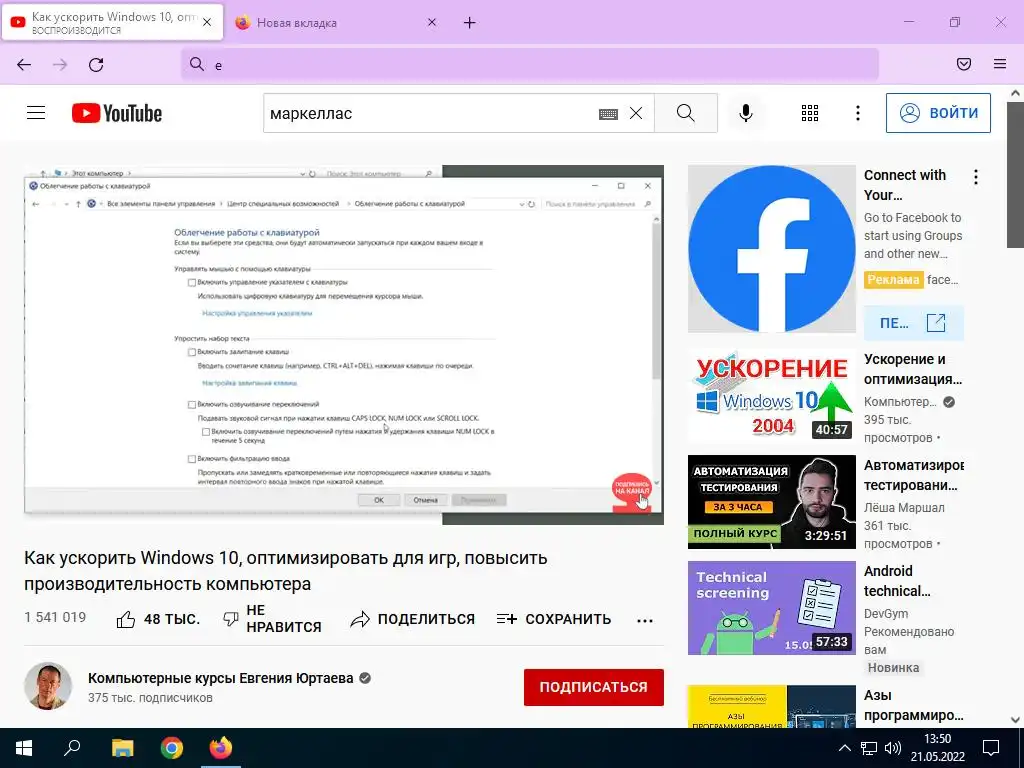This screenshot has height=768, width=1024.
Task: Show hidden tray icons chevron
Action: [x=844, y=748]
